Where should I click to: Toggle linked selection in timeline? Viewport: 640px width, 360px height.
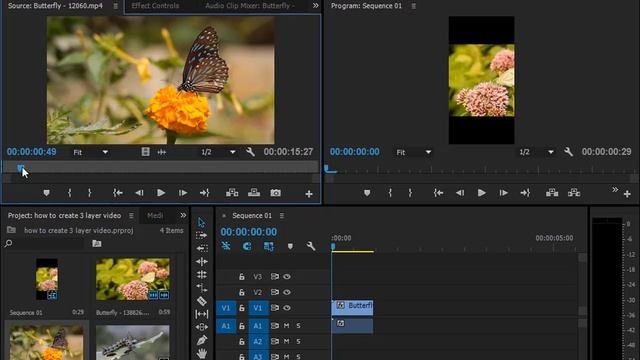pyautogui.click(x=269, y=246)
